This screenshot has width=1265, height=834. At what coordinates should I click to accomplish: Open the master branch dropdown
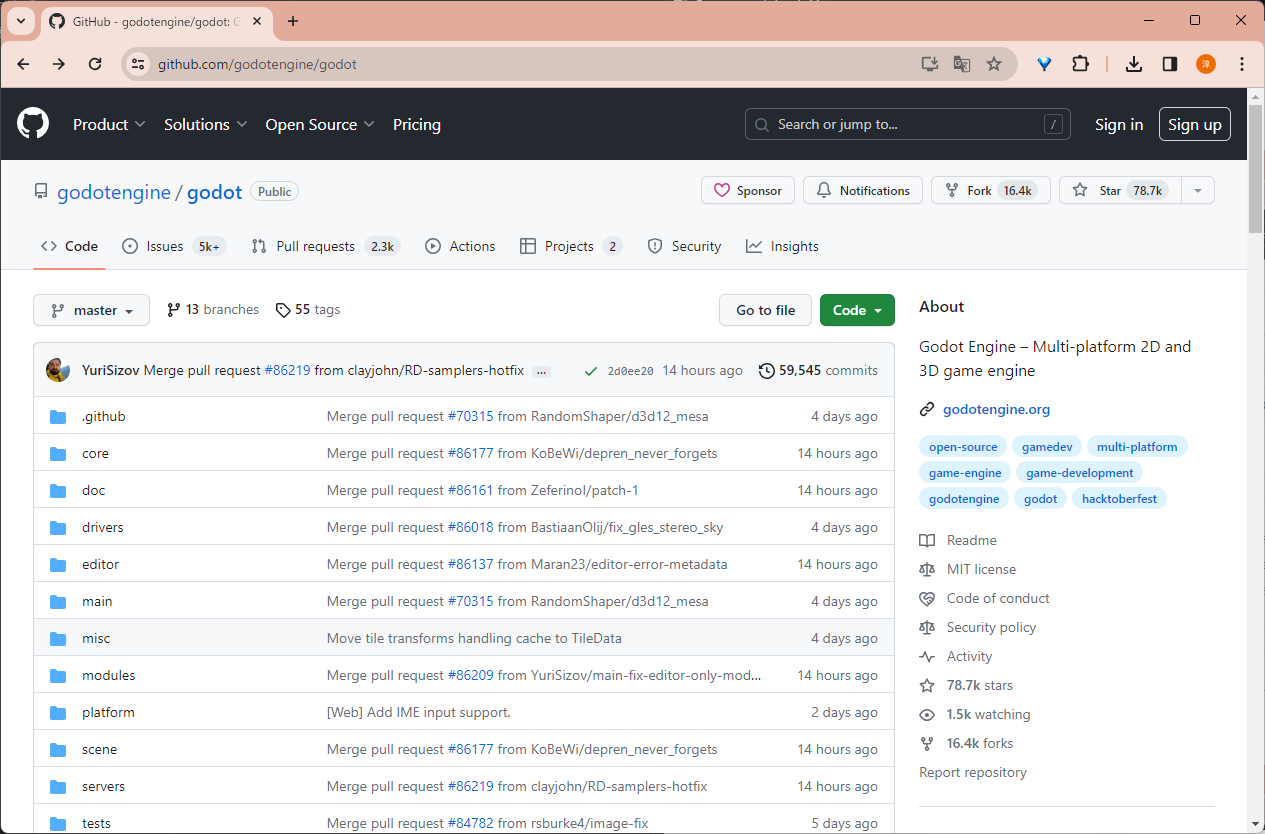(x=91, y=310)
